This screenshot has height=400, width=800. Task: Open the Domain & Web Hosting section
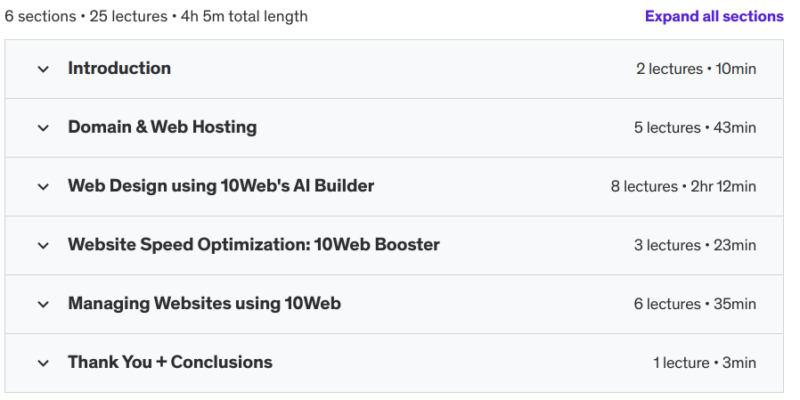[x=162, y=128]
